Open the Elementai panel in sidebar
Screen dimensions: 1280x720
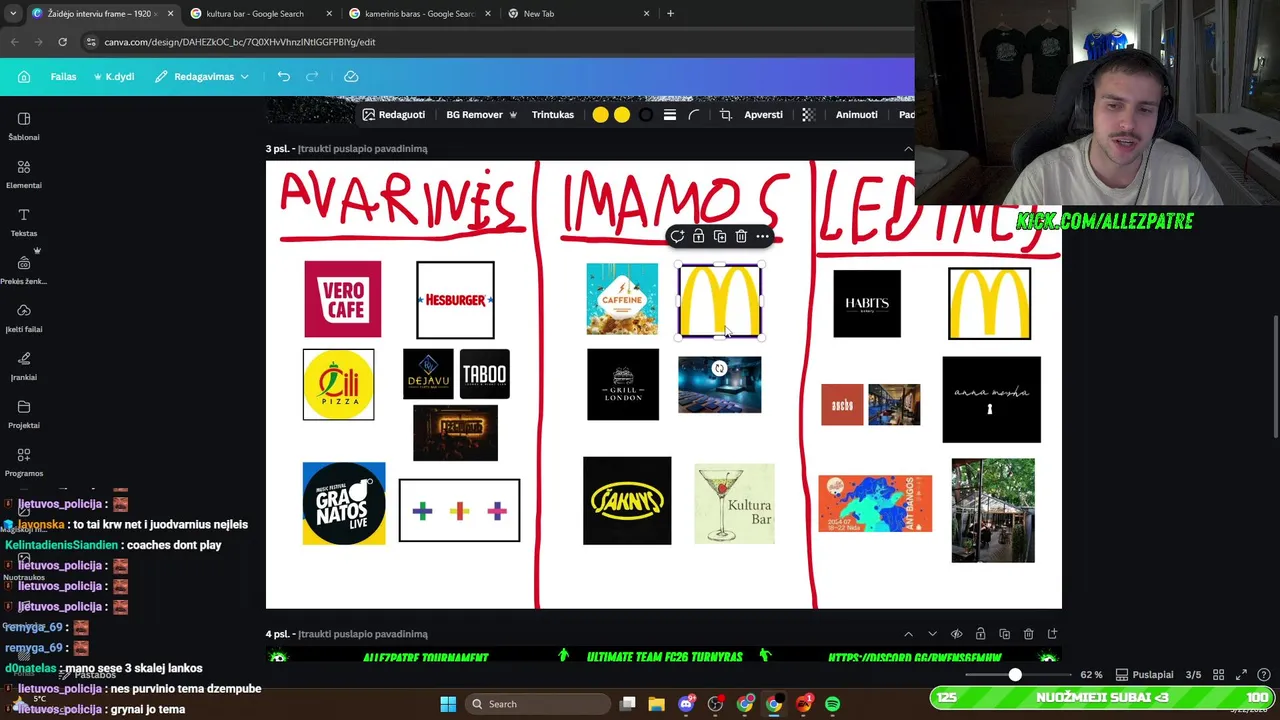[24, 174]
